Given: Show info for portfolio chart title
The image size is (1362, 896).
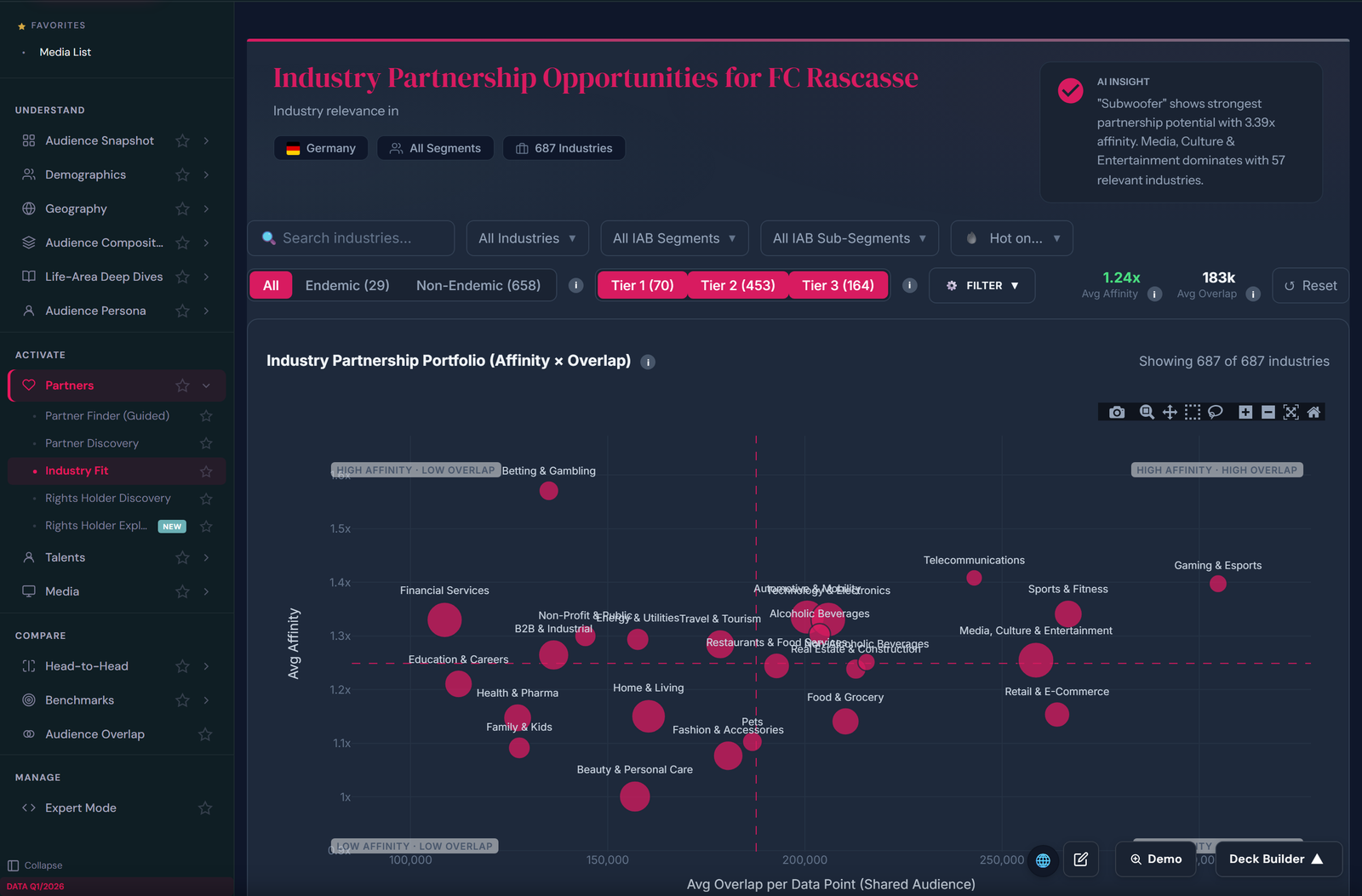Looking at the screenshot, I should [x=648, y=362].
